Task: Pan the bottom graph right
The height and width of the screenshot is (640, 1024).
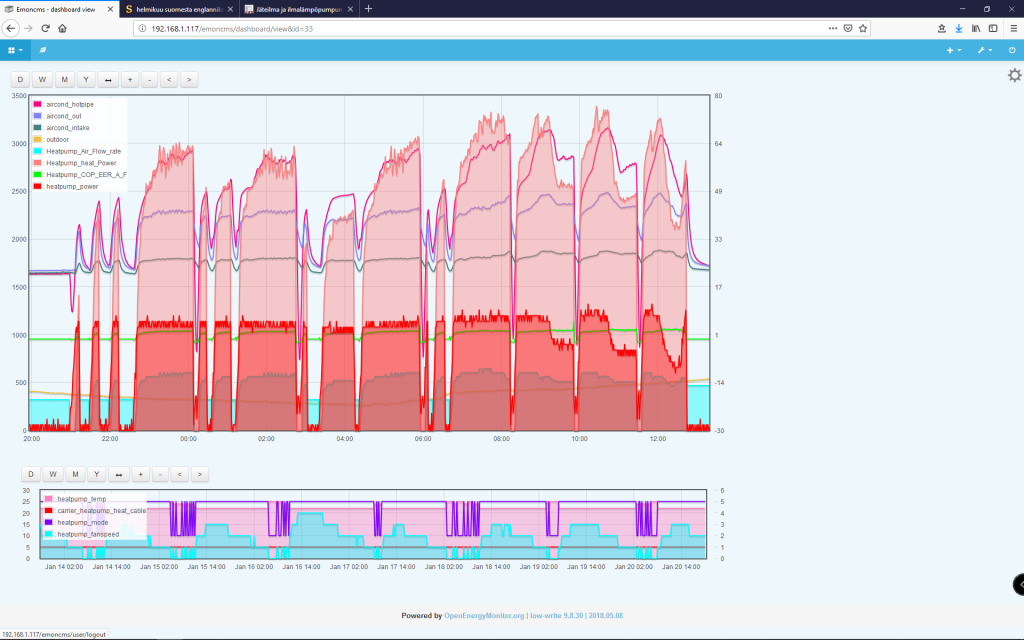Action: coord(200,474)
